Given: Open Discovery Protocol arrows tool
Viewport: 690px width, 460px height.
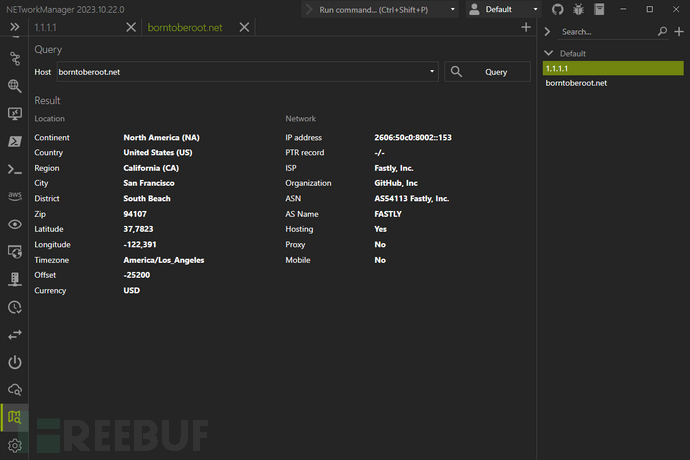Looking at the screenshot, I should click(15, 335).
